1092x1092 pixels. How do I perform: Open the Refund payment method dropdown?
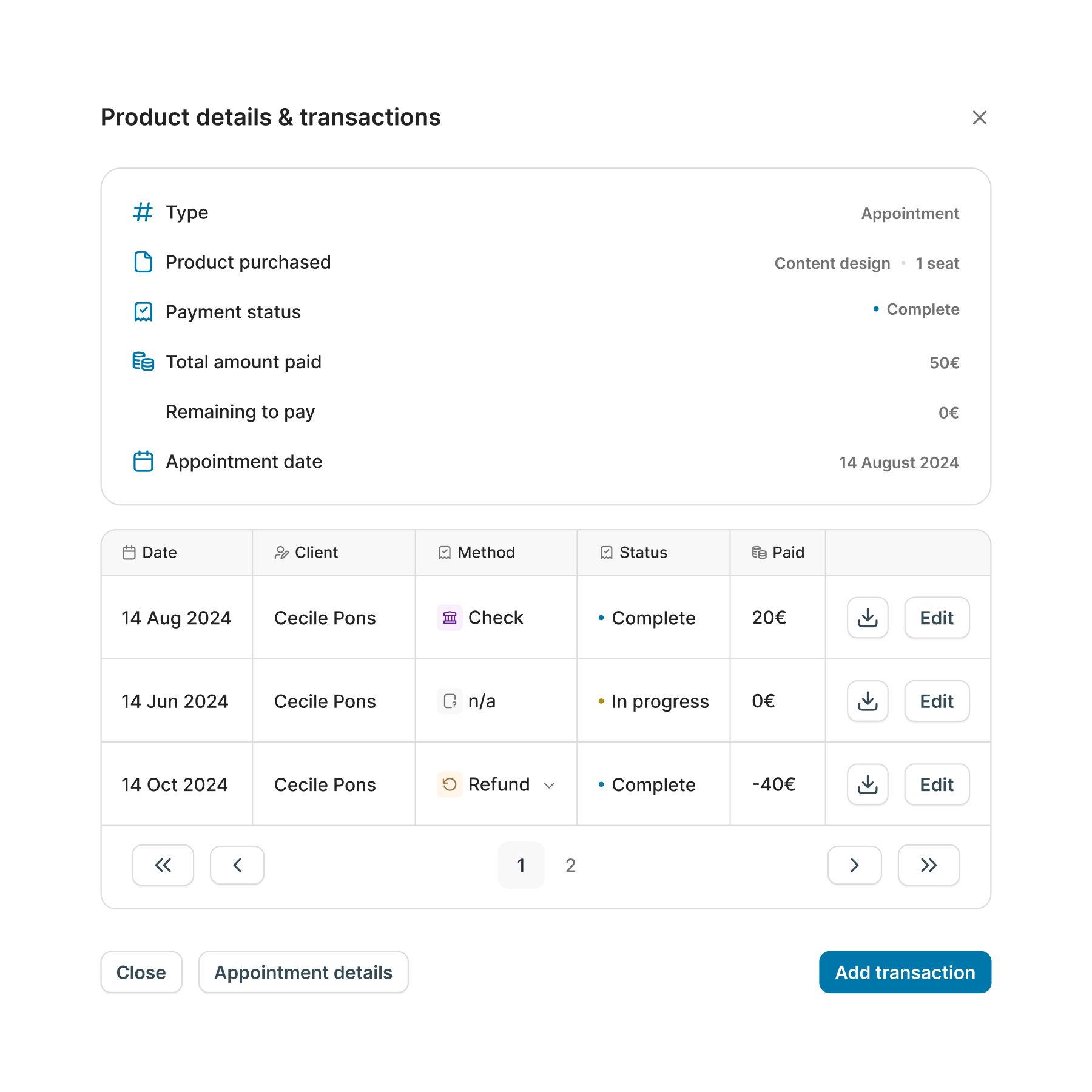pos(550,785)
